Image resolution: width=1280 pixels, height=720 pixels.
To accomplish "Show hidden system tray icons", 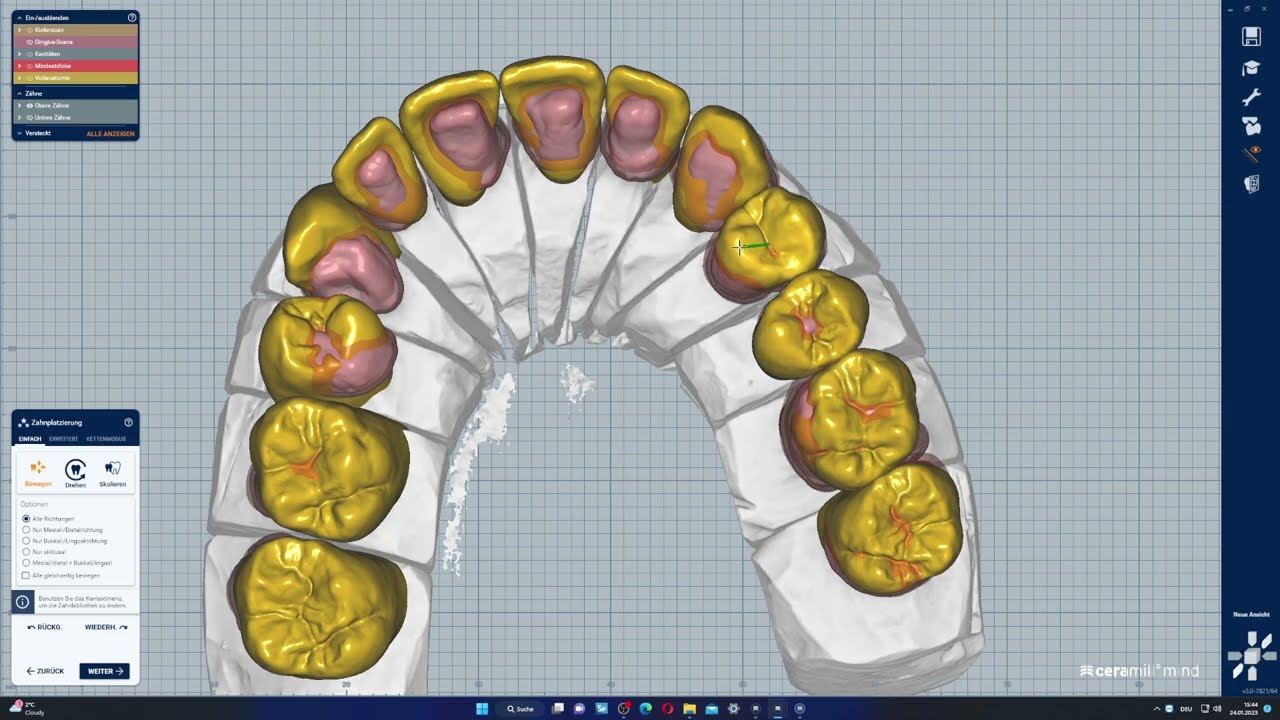I will [x=1157, y=708].
